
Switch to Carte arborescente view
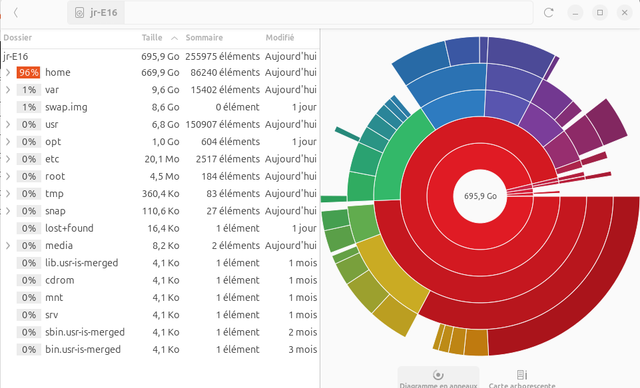point(522,378)
